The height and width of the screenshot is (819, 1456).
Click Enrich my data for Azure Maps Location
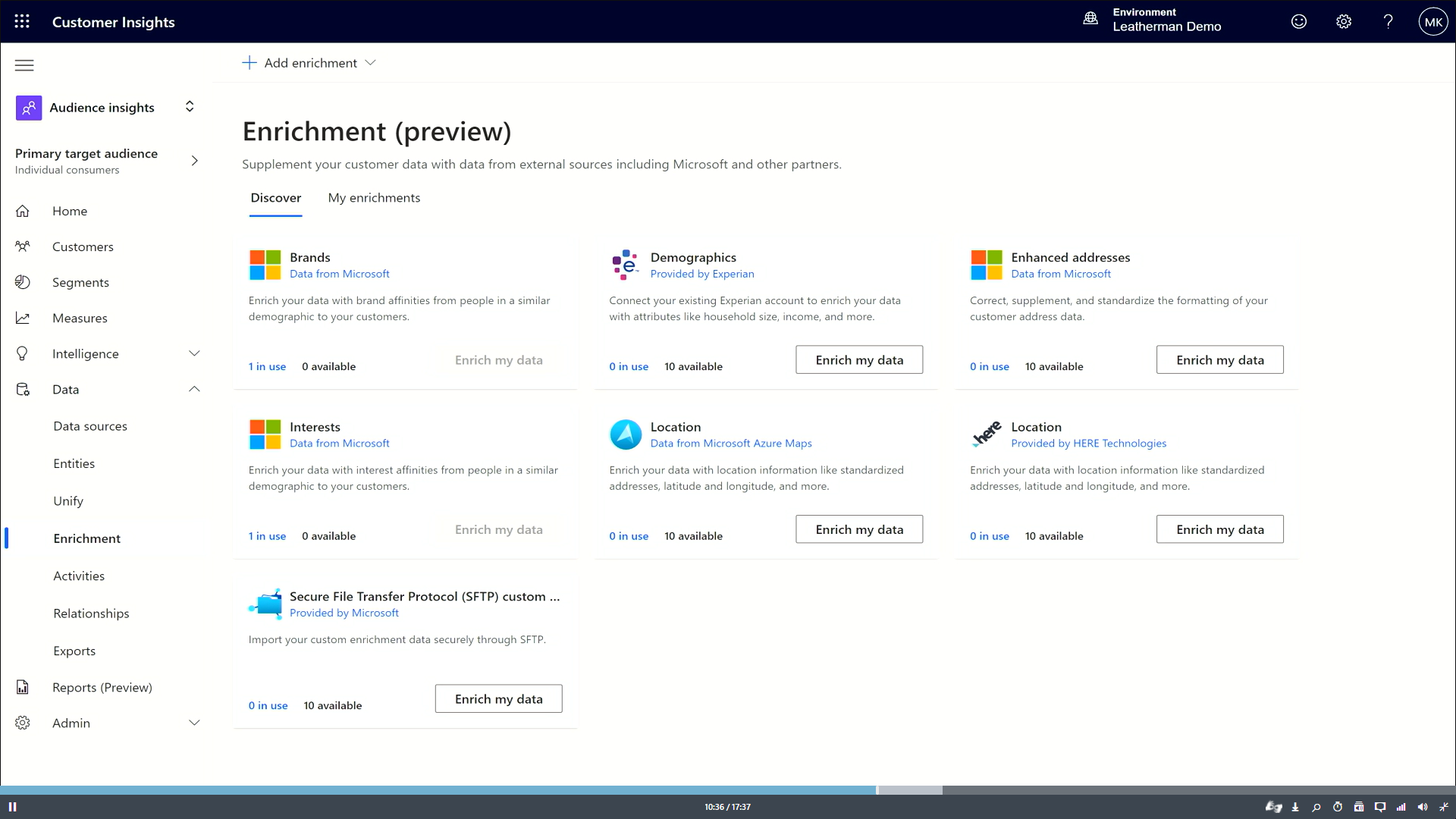pyautogui.click(x=859, y=529)
